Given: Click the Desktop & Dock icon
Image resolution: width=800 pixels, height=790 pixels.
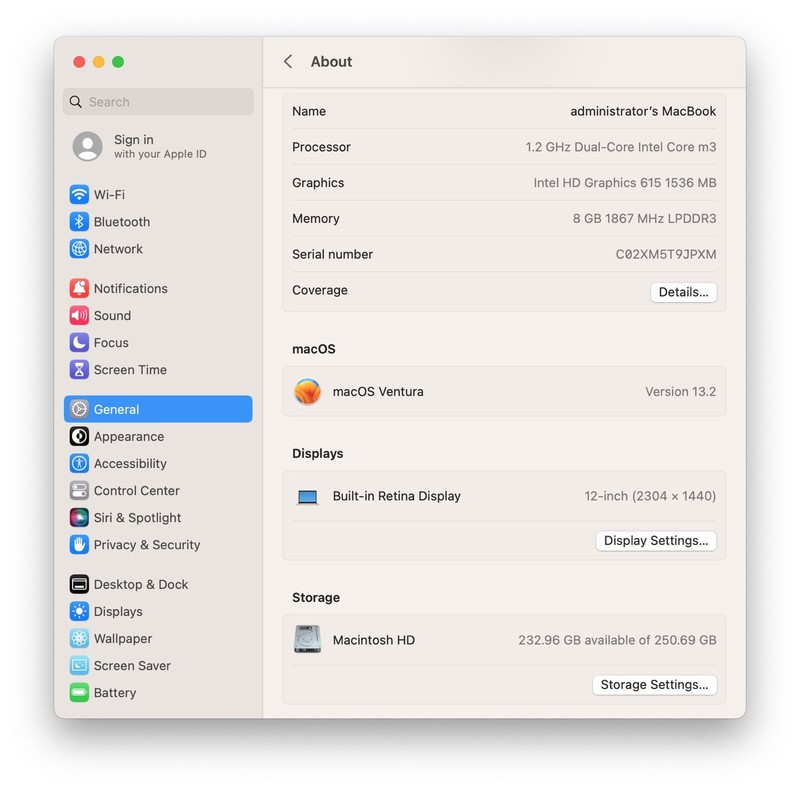Looking at the screenshot, I should [x=79, y=584].
